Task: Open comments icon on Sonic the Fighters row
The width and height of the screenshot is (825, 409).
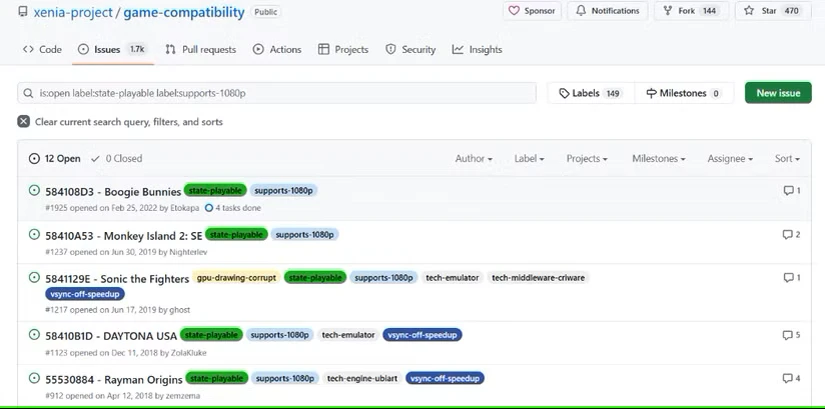Action: pyautogui.click(x=788, y=277)
